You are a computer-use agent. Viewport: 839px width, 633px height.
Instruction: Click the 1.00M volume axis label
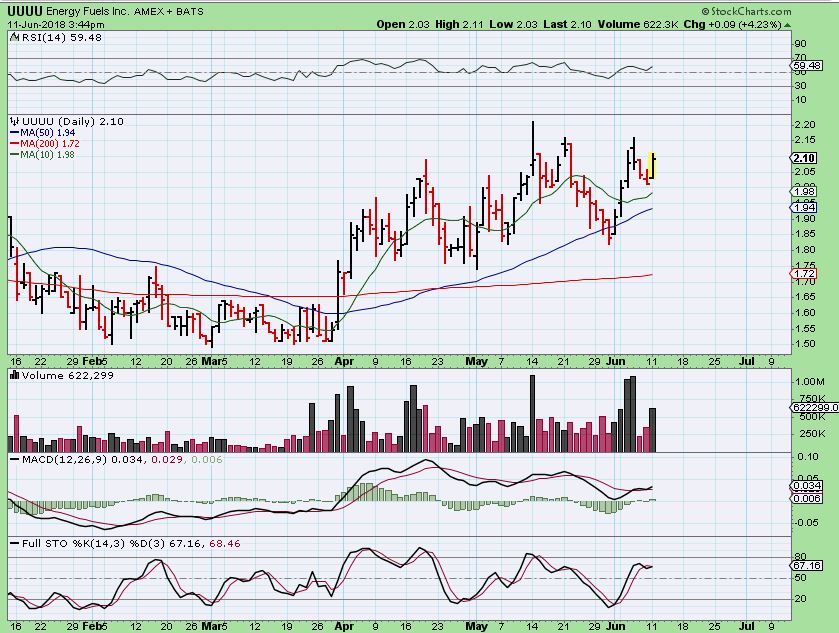tap(810, 382)
